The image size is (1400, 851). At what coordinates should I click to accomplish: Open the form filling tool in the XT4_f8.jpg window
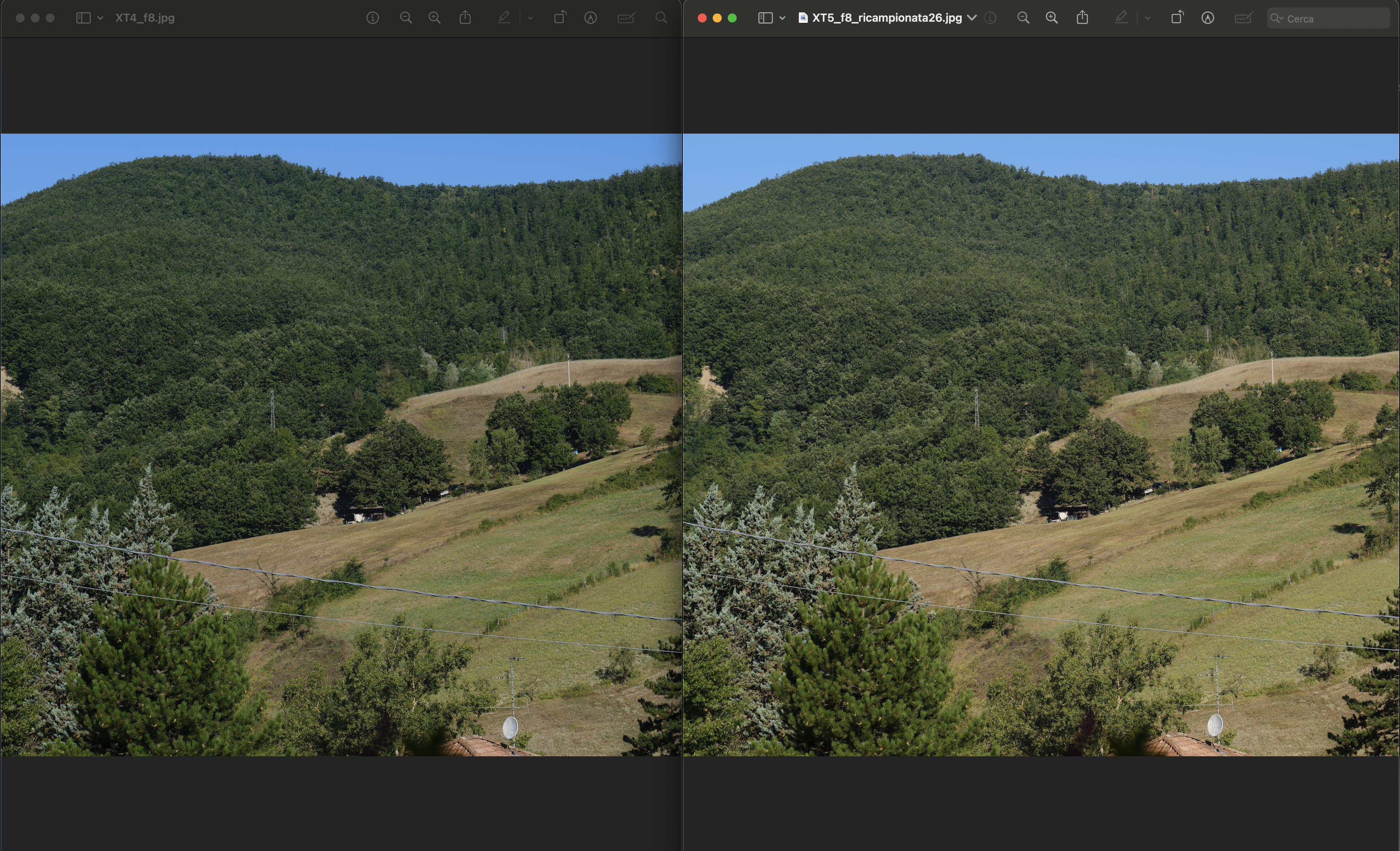(x=626, y=18)
